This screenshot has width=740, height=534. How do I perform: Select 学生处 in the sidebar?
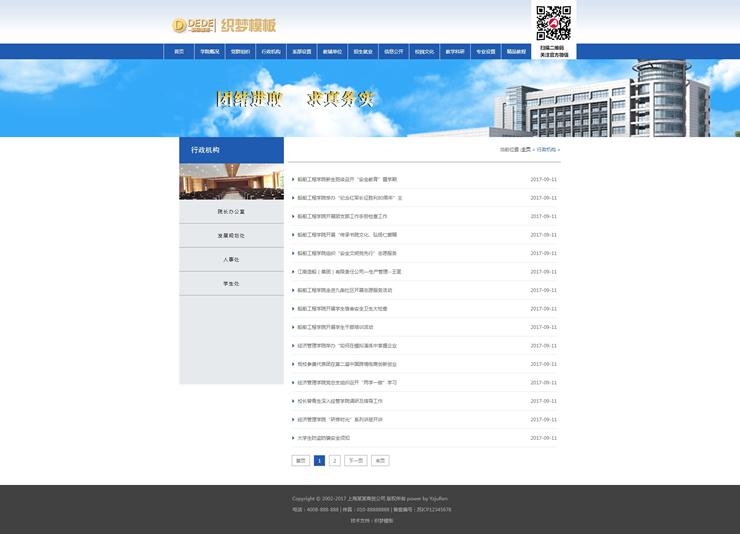pyautogui.click(x=231, y=284)
